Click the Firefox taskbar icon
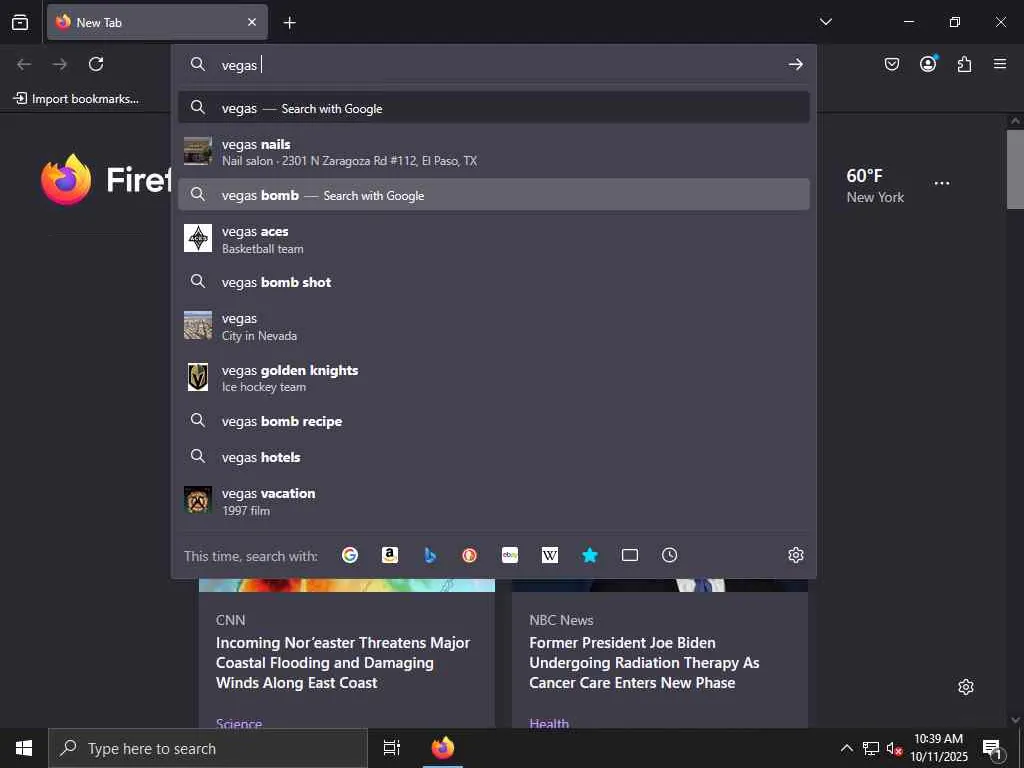Image resolution: width=1024 pixels, height=768 pixels. [443, 748]
